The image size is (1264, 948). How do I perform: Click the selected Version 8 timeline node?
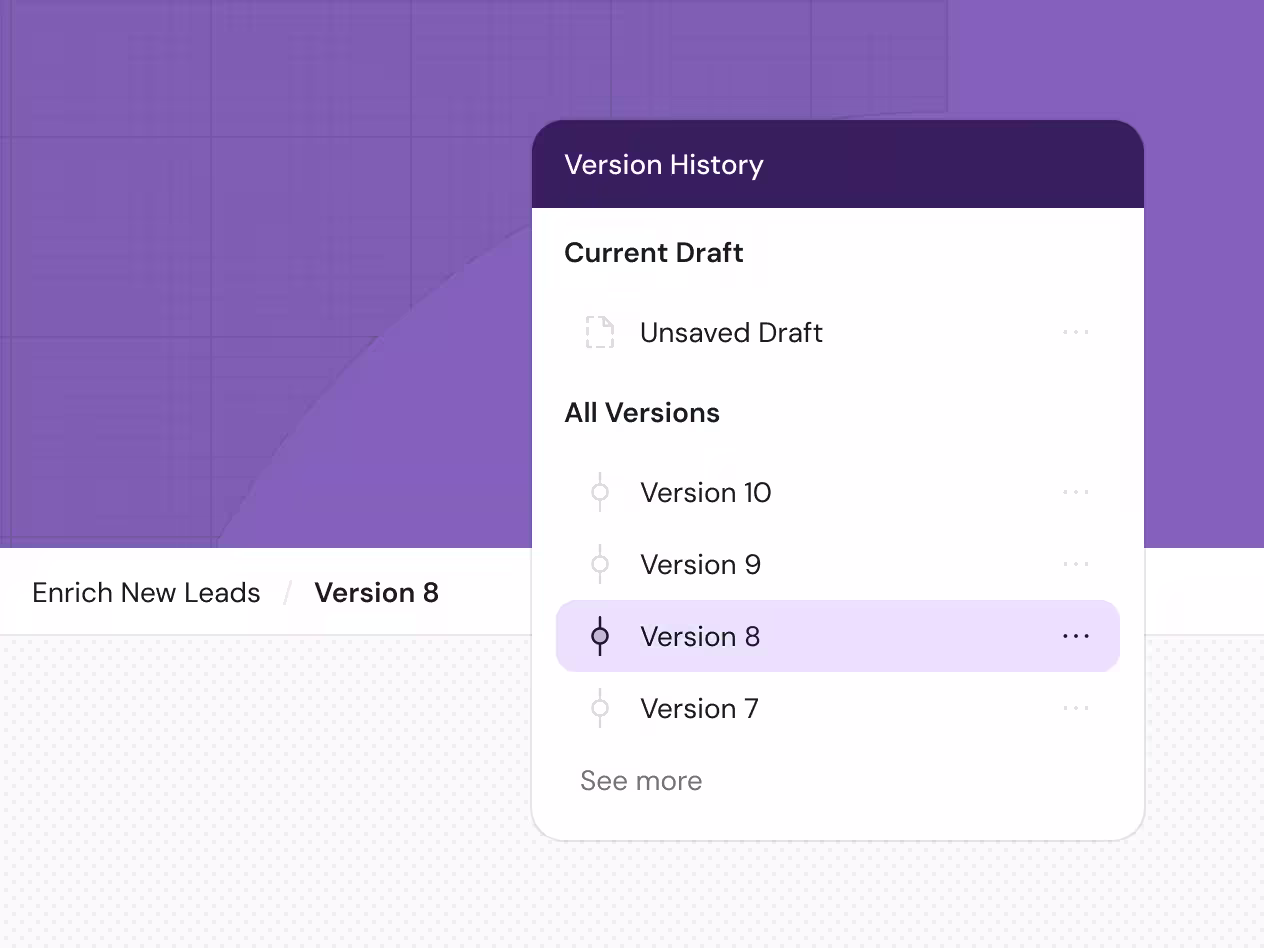pos(600,636)
